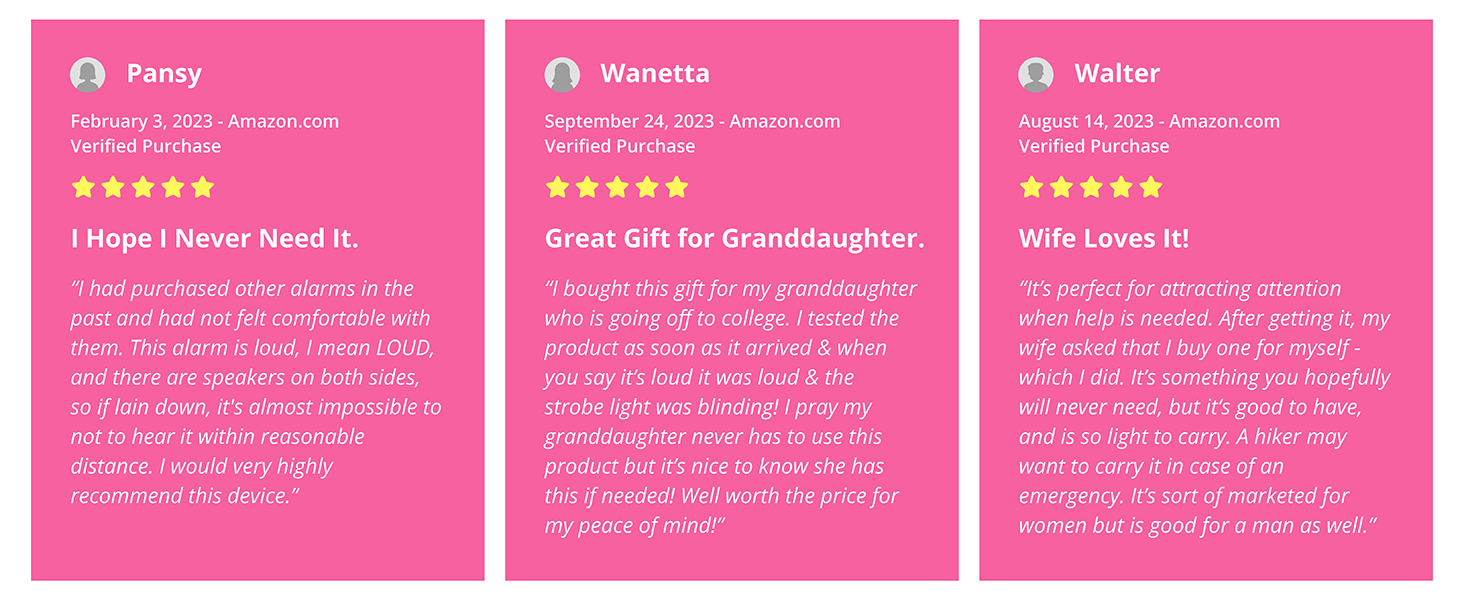Click the five-star rating on Wanetta's review
The image size is (1464, 600).
pos(617,187)
